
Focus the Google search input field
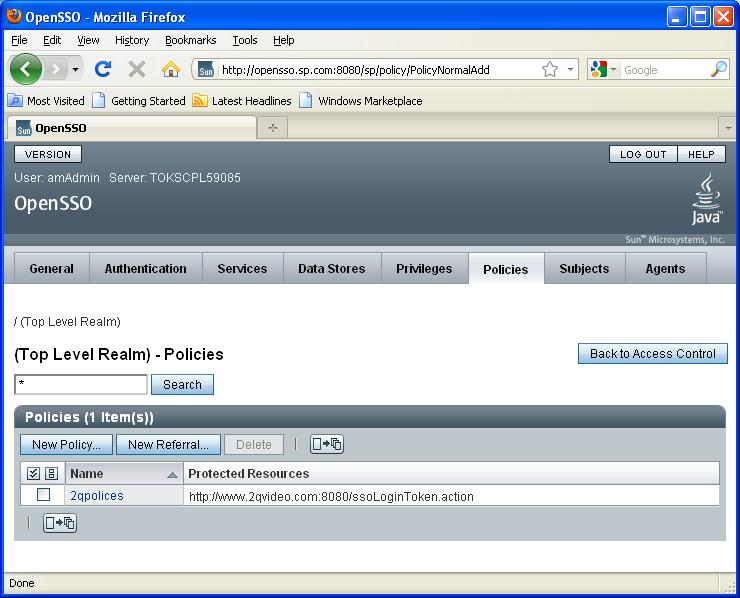pos(665,70)
